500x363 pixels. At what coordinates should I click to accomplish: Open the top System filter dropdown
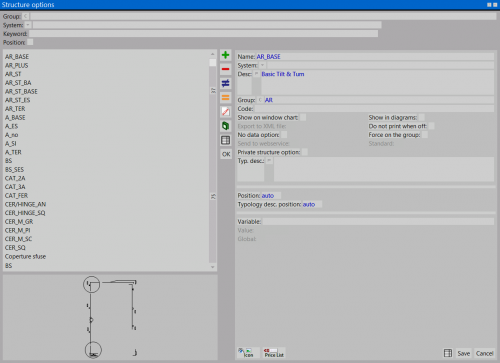pos(28,25)
